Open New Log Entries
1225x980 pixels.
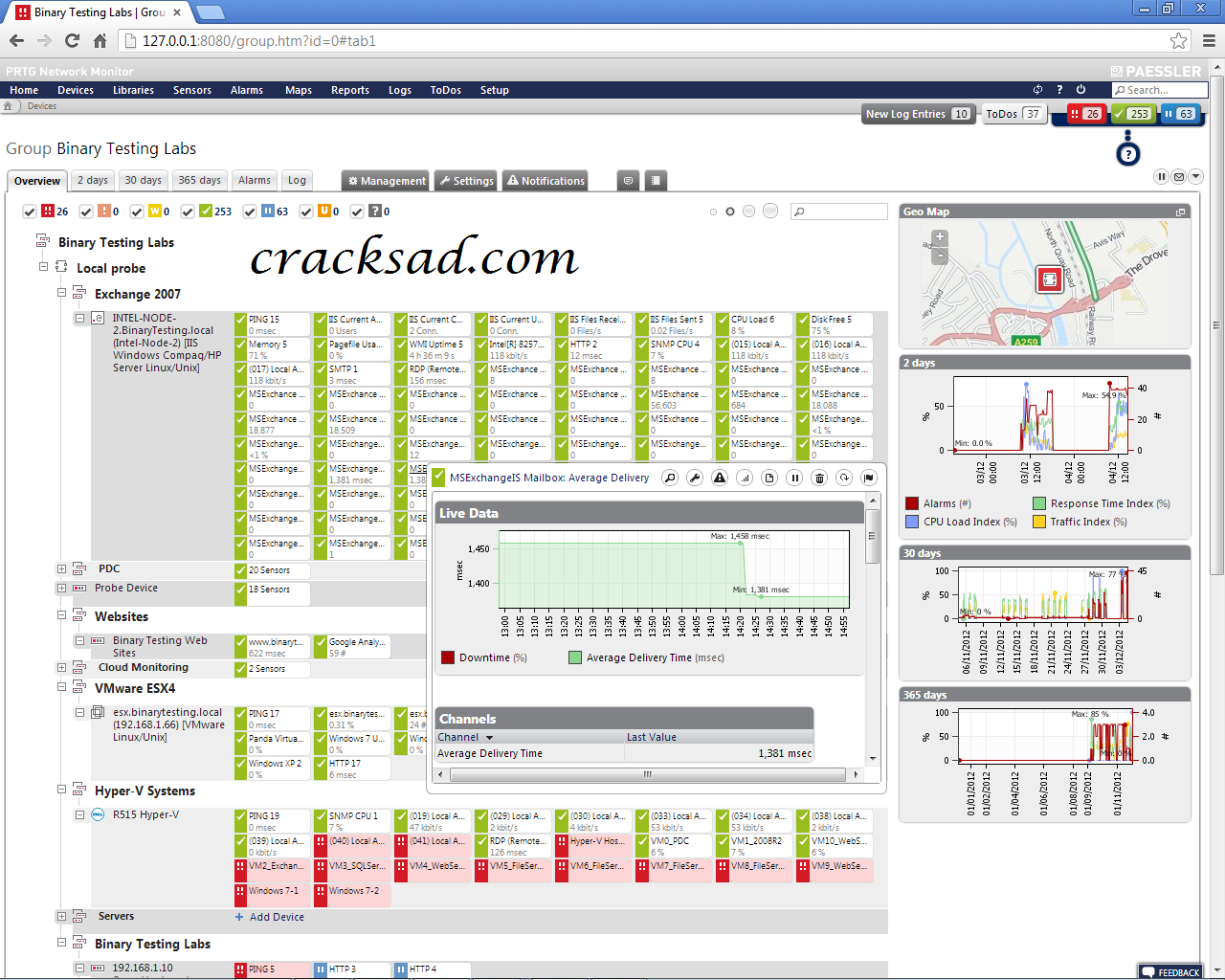tap(918, 114)
